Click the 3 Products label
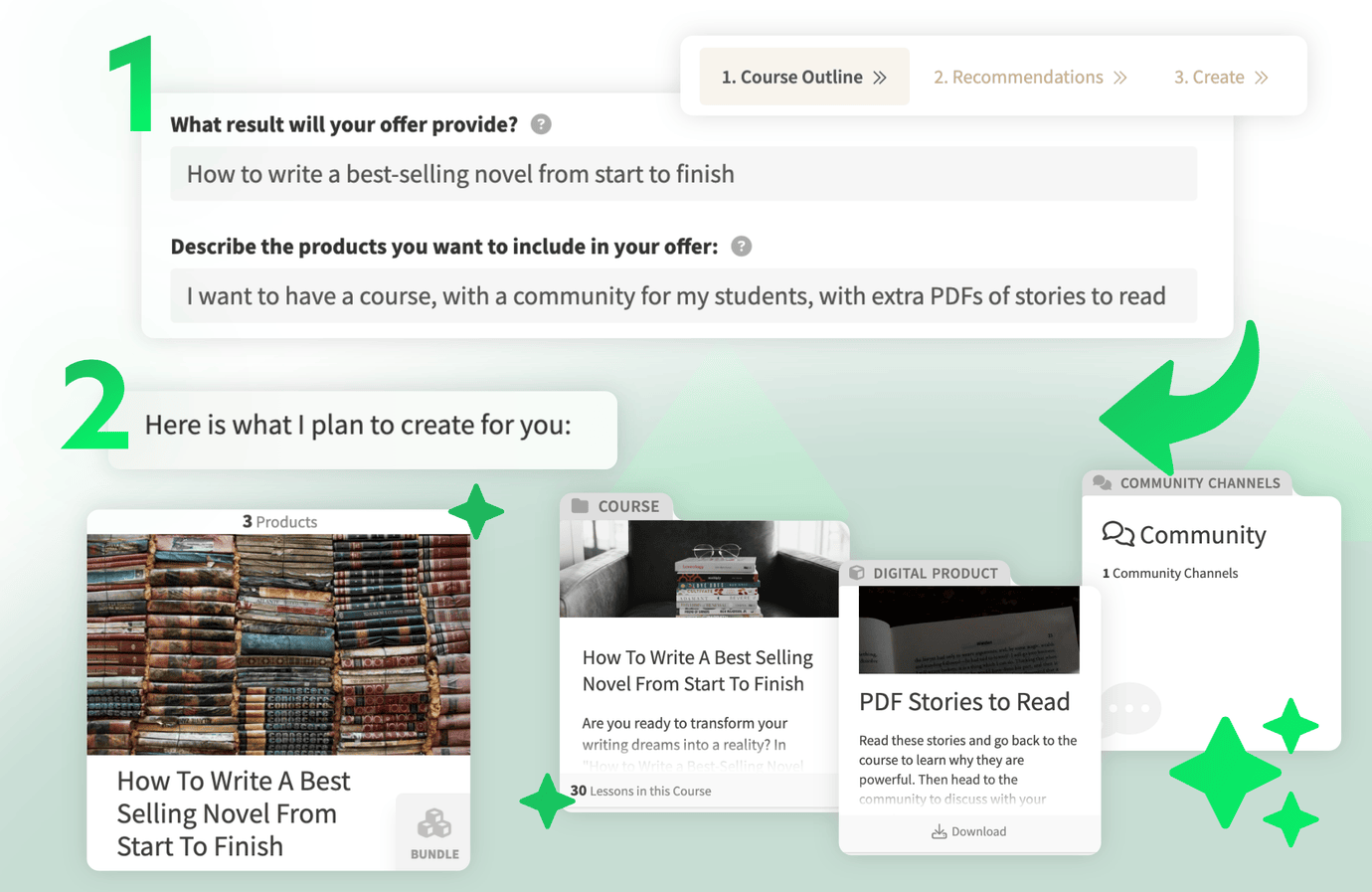 point(279,522)
